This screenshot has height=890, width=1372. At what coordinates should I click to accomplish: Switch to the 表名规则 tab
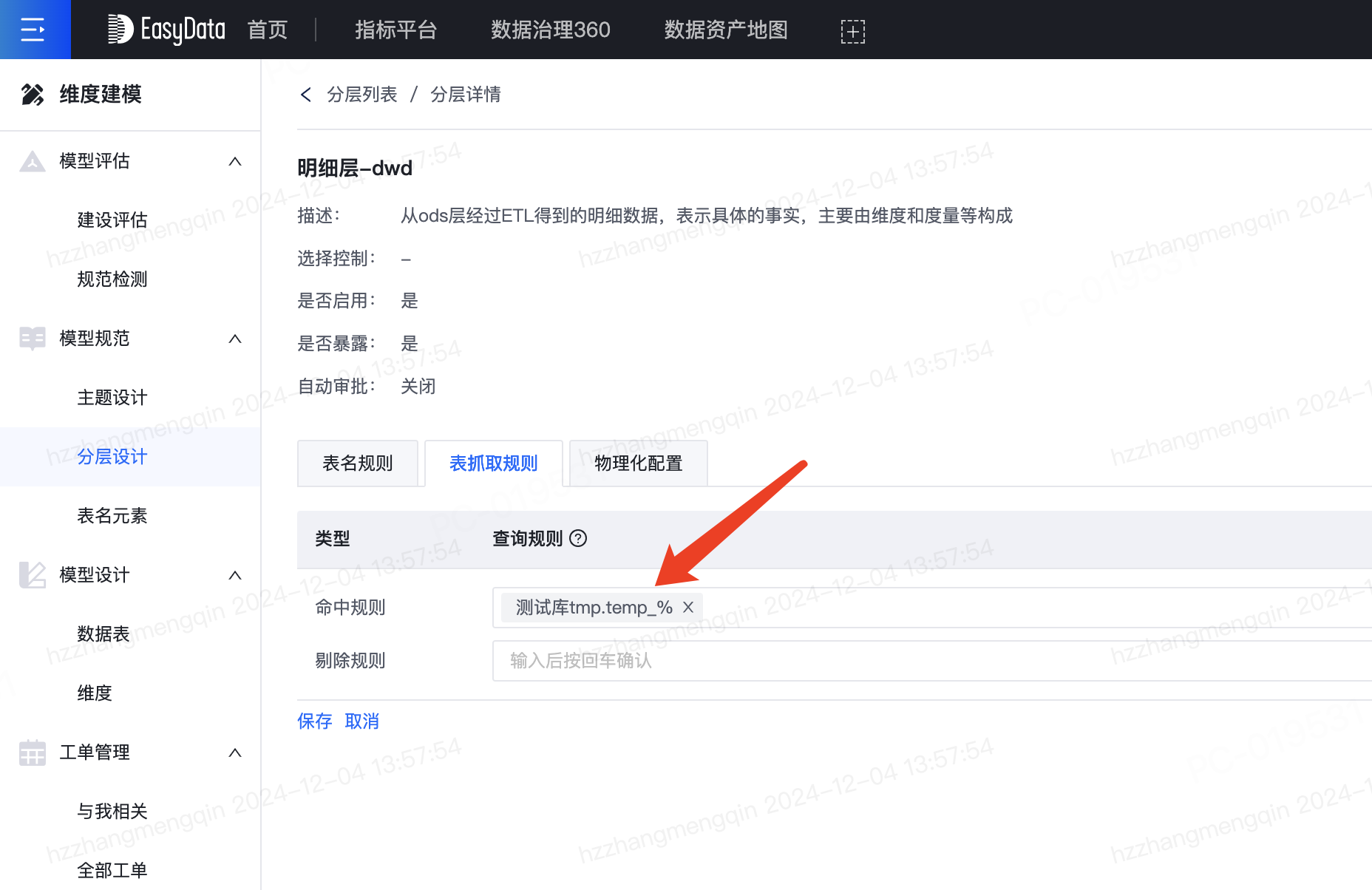tap(358, 463)
